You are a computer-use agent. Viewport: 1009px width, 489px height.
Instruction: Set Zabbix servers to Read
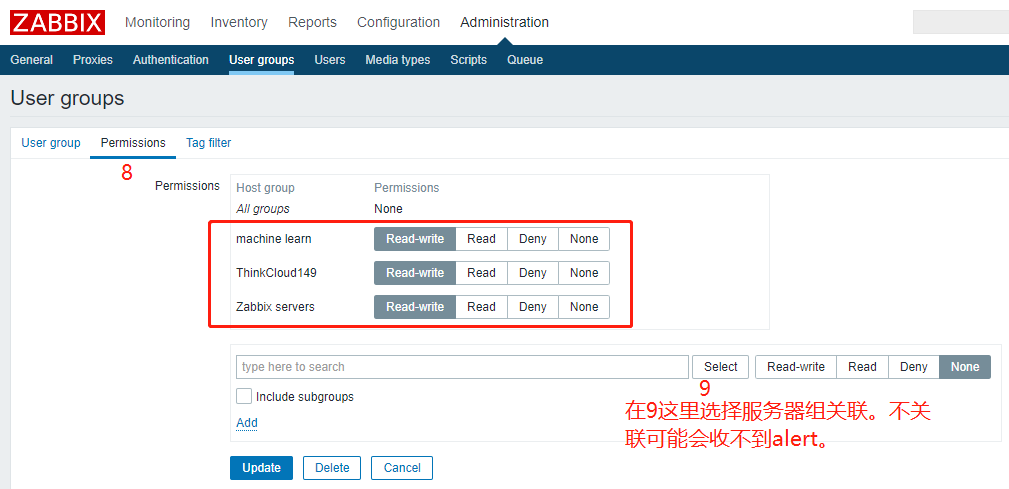click(481, 307)
